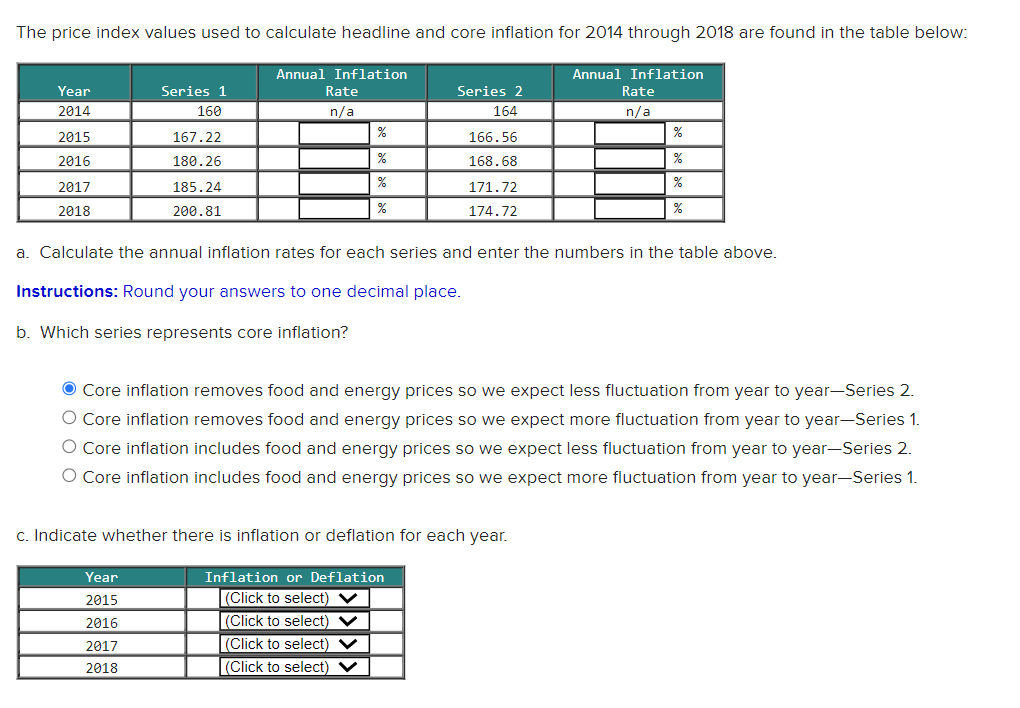
Task: Click the Series 1 inflation rate input for 2015
Action: [x=334, y=133]
